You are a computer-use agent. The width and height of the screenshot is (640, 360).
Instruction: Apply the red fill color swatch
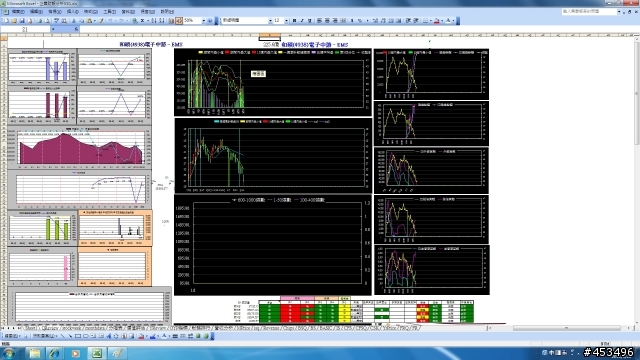436,20
